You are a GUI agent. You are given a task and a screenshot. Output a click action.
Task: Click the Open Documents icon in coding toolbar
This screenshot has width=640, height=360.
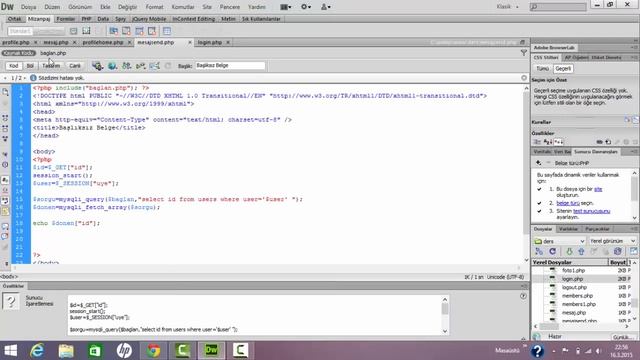[5, 92]
